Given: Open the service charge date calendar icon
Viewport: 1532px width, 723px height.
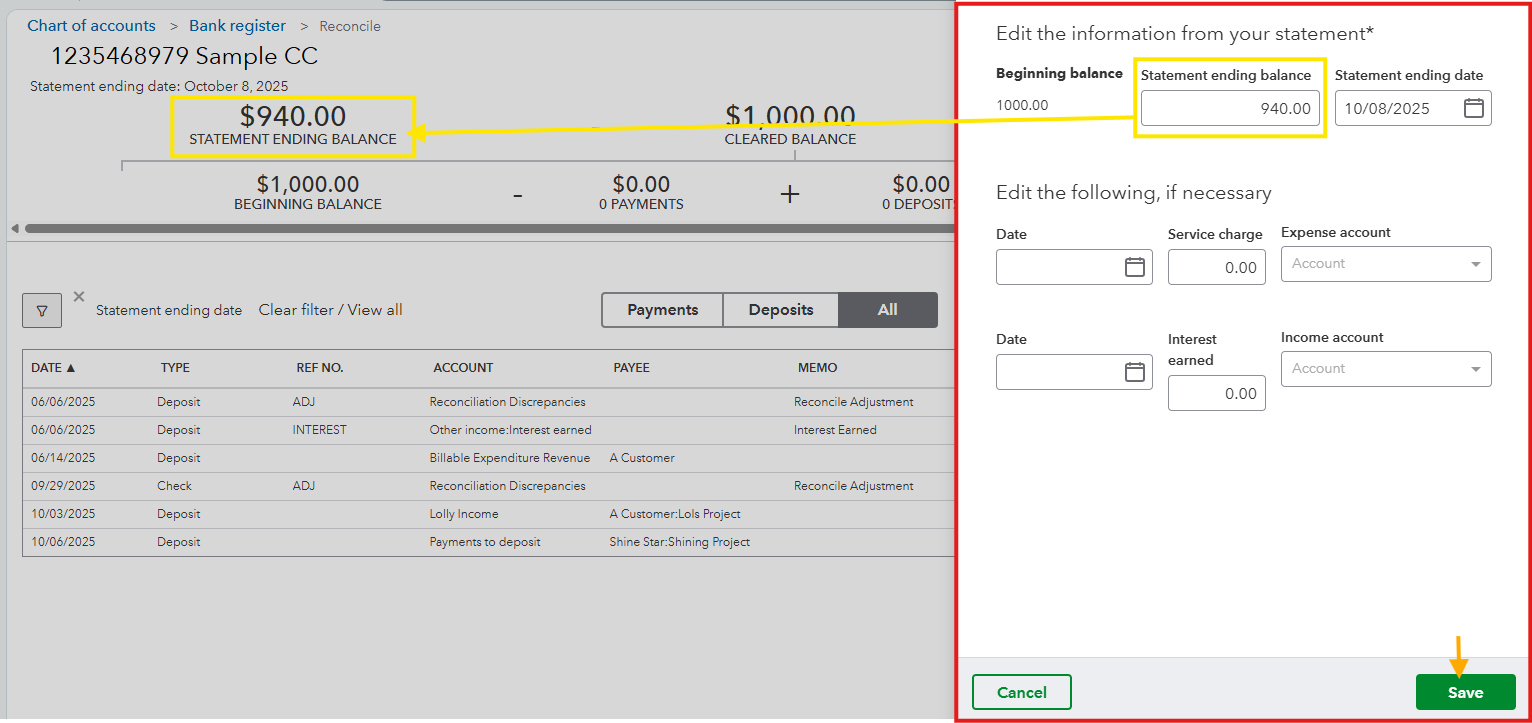Looking at the screenshot, I should (x=1134, y=267).
